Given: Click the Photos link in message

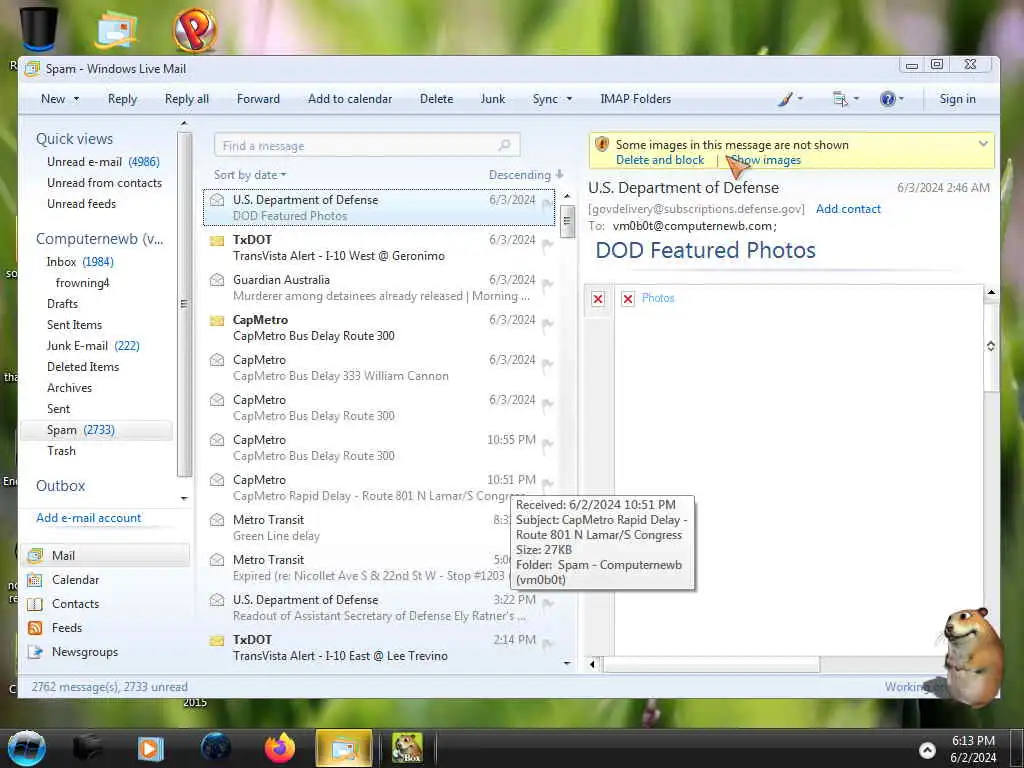Looking at the screenshot, I should click(x=658, y=298).
